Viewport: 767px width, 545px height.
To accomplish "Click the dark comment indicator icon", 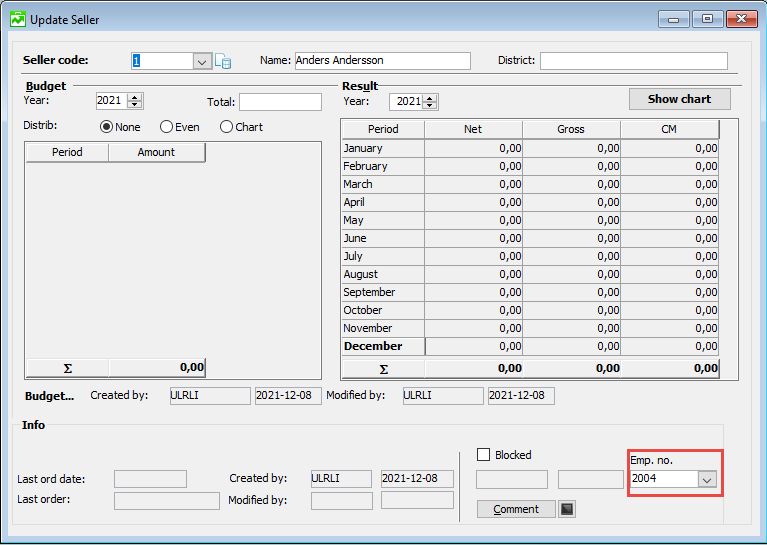I will tap(566, 509).
